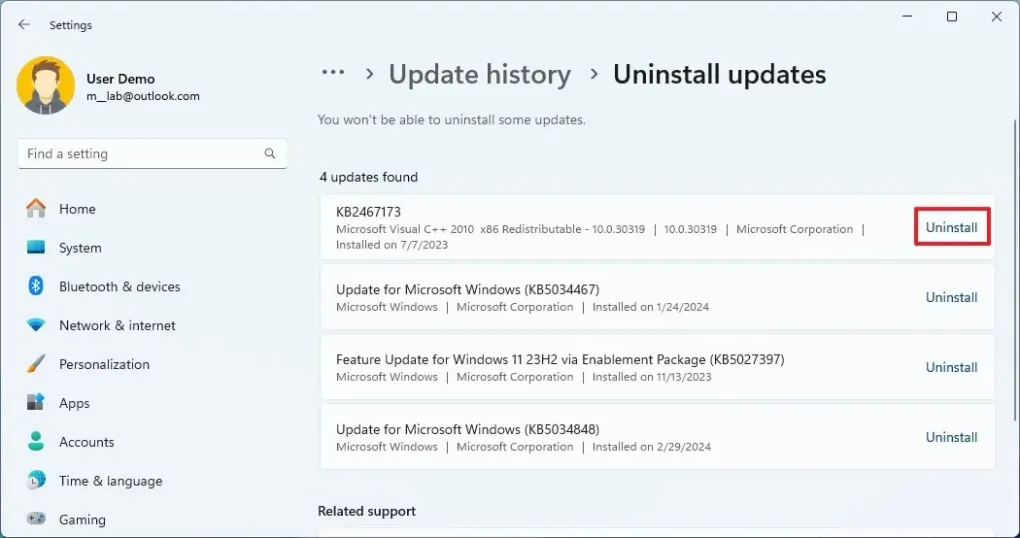Click the Personalization paintbrush icon
The width and height of the screenshot is (1020, 538).
[36, 364]
